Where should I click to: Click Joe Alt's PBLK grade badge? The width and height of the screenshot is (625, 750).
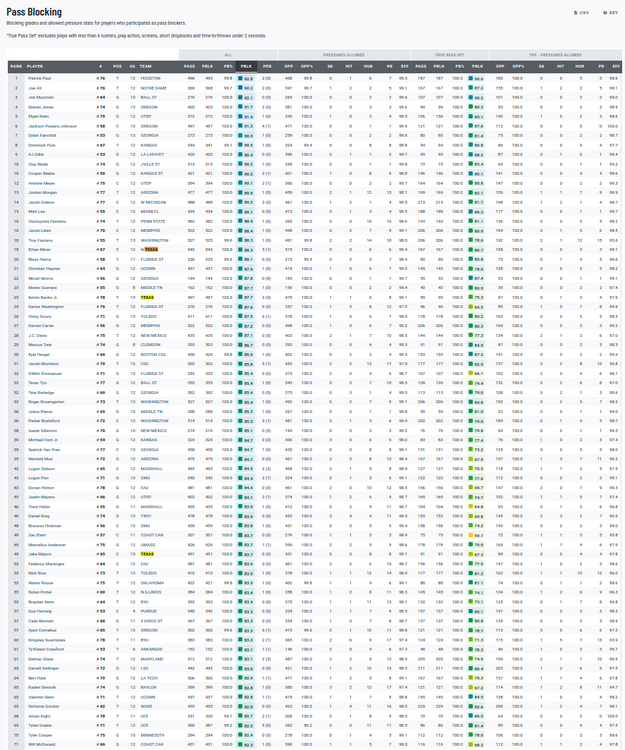(248, 88)
